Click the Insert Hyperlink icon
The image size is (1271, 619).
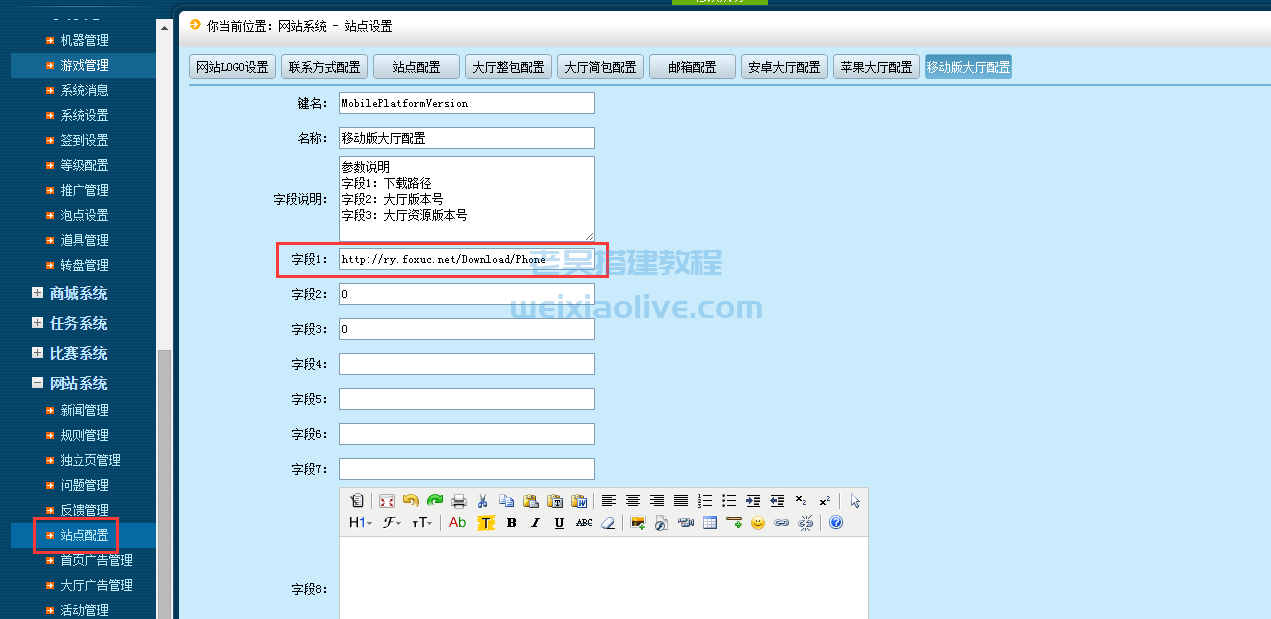coord(781,524)
